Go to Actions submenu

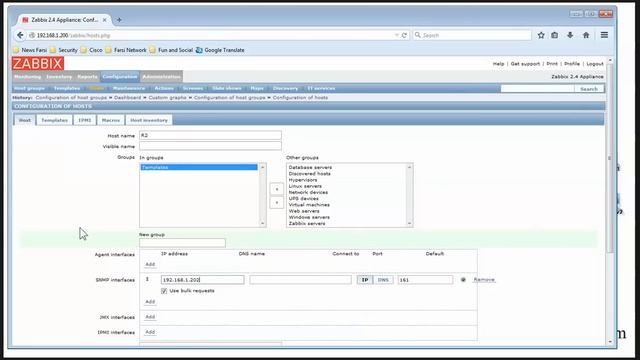coord(164,89)
